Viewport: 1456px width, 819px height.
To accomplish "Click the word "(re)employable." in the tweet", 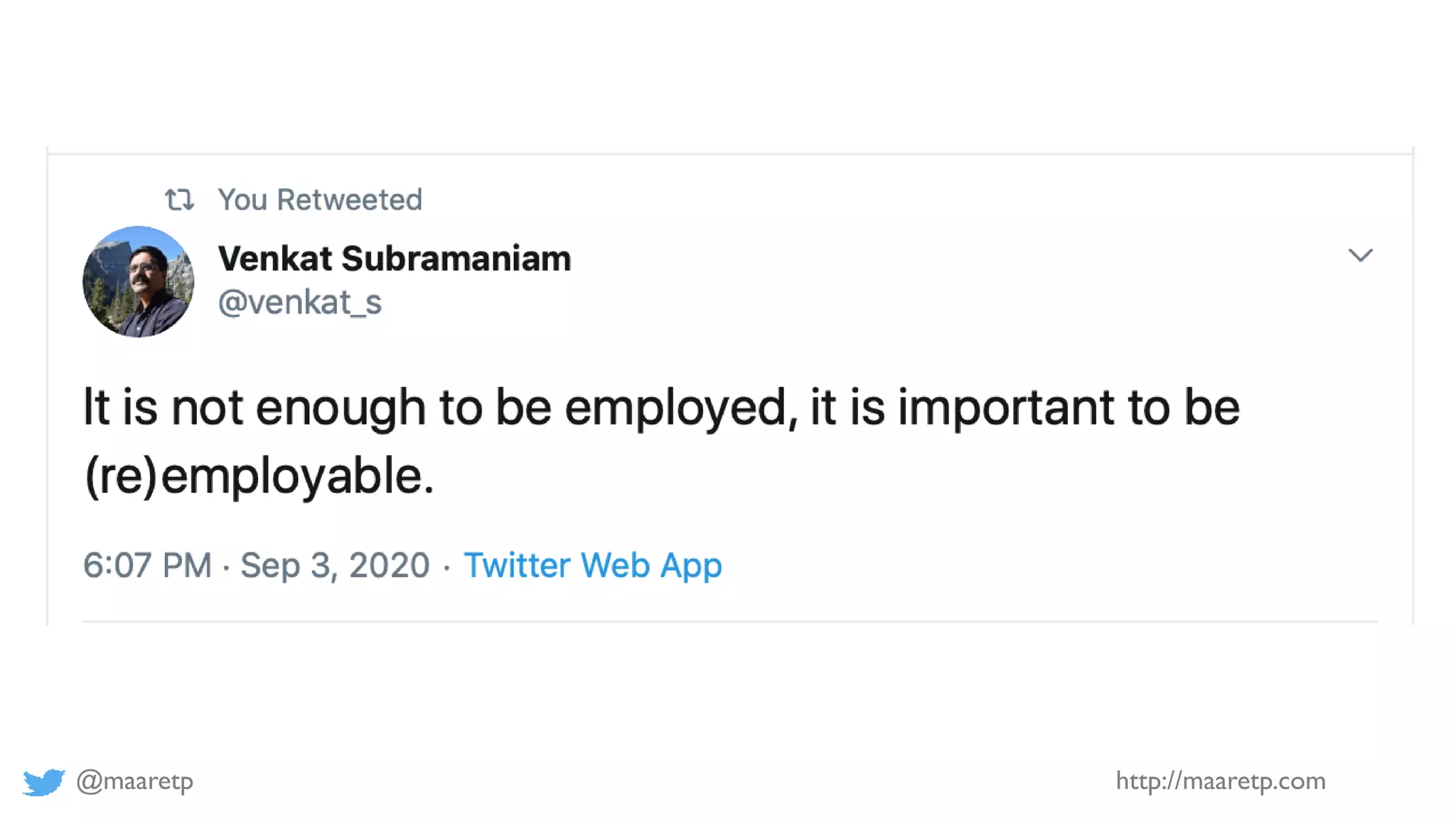I will click(x=259, y=476).
